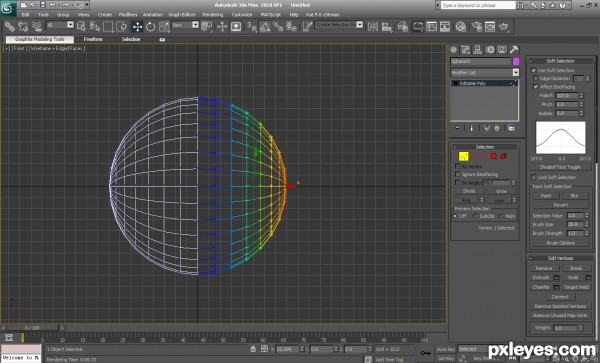Click the Mirror tool icon
This screenshot has width=600, height=363.
click(373, 26)
